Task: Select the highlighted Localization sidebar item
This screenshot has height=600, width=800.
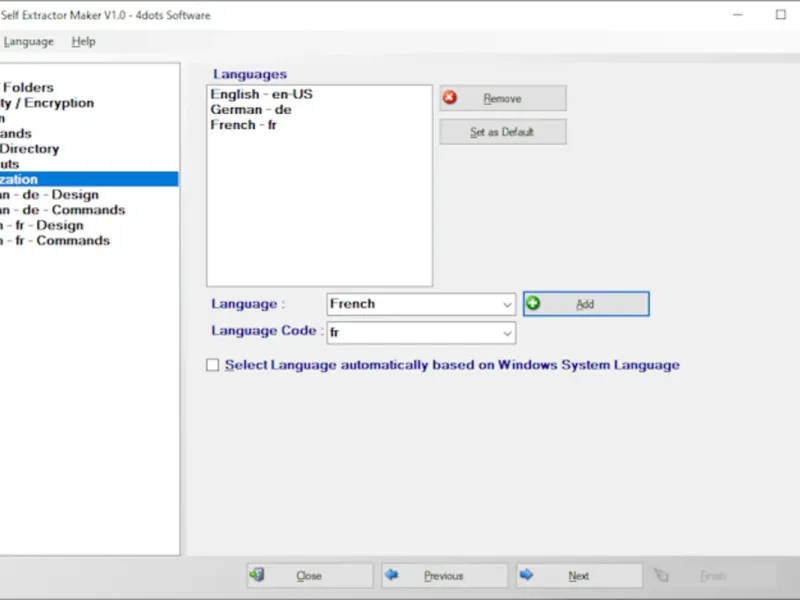Action: coord(89,179)
